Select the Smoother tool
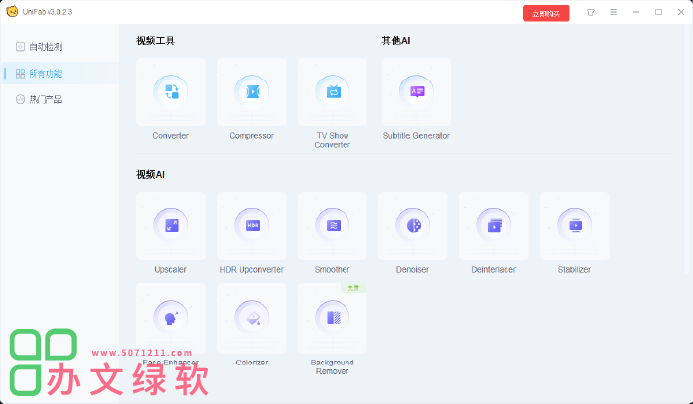Image resolution: width=693 pixels, height=404 pixels. coord(332,227)
